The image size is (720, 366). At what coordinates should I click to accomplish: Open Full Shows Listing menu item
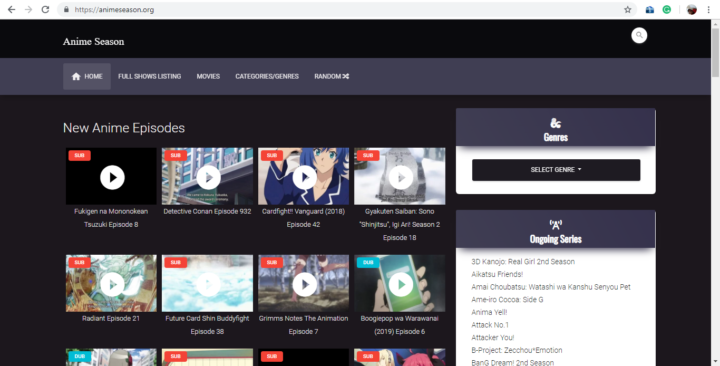pos(149,76)
